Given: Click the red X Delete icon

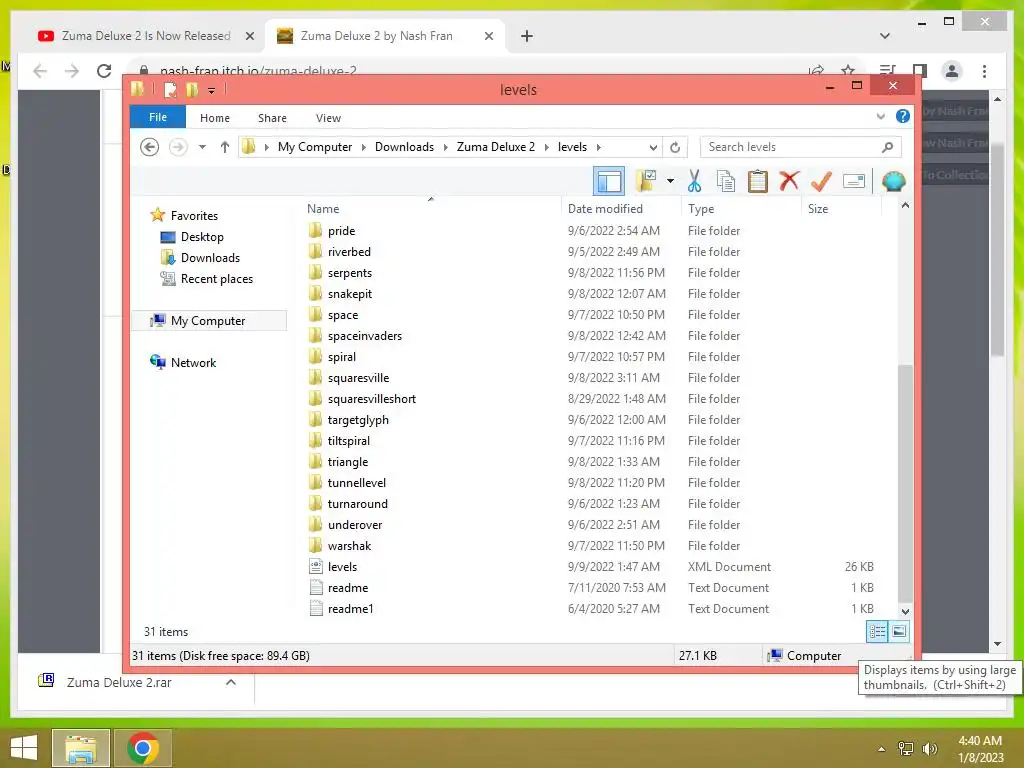Looking at the screenshot, I should click(789, 181).
